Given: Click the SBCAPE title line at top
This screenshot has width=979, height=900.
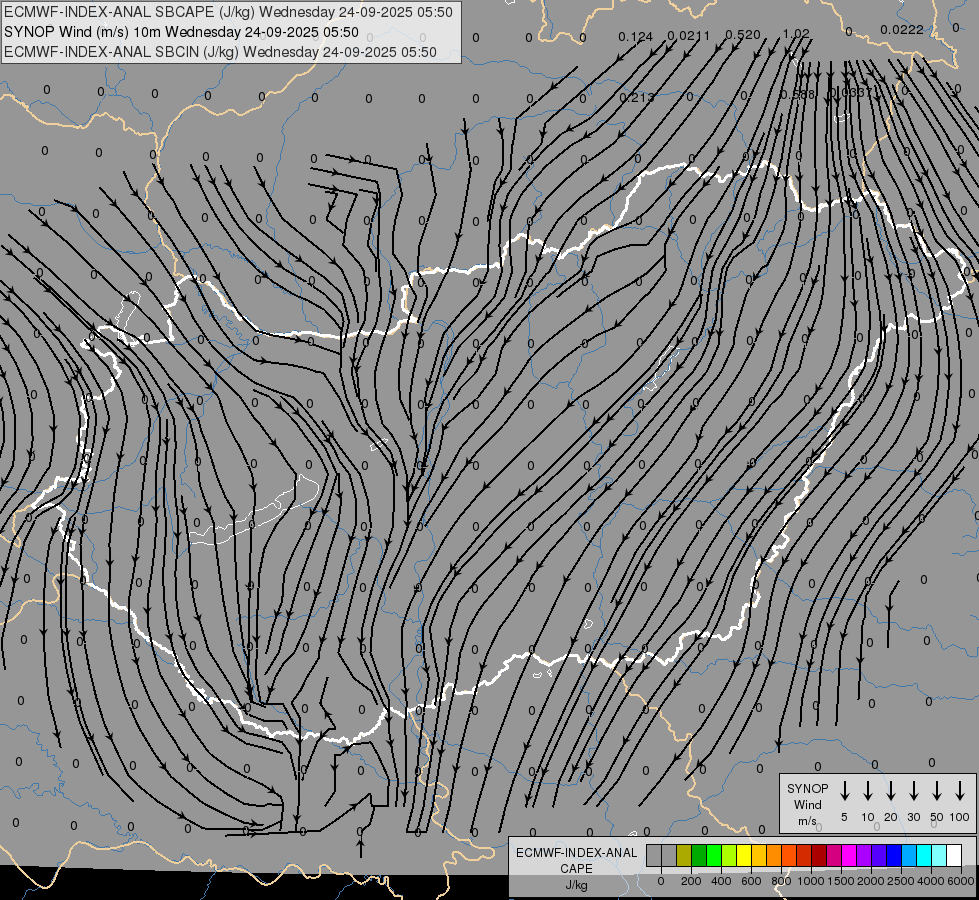Looking at the screenshot, I should click(x=228, y=12).
